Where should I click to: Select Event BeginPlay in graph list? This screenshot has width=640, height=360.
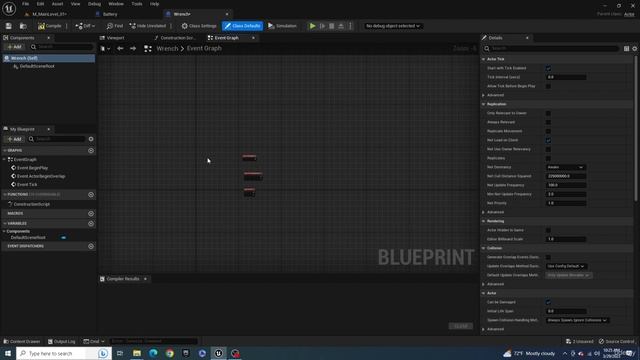coord(32,168)
